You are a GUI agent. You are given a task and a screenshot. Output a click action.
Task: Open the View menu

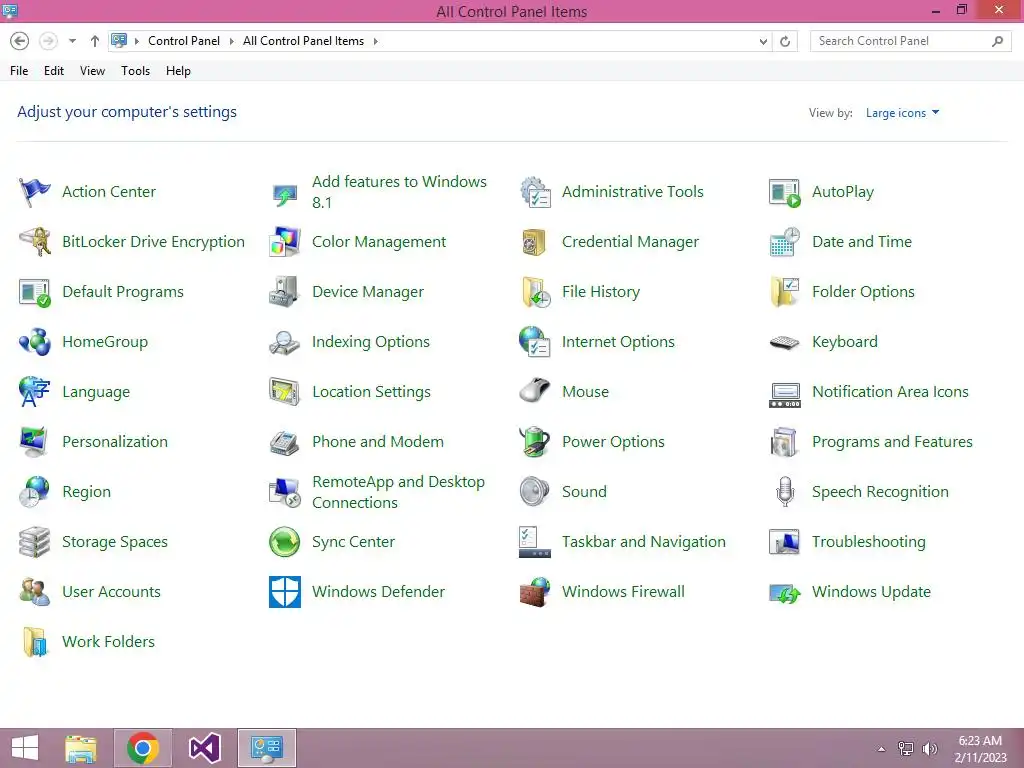pyautogui.click(x=92, y=71)
